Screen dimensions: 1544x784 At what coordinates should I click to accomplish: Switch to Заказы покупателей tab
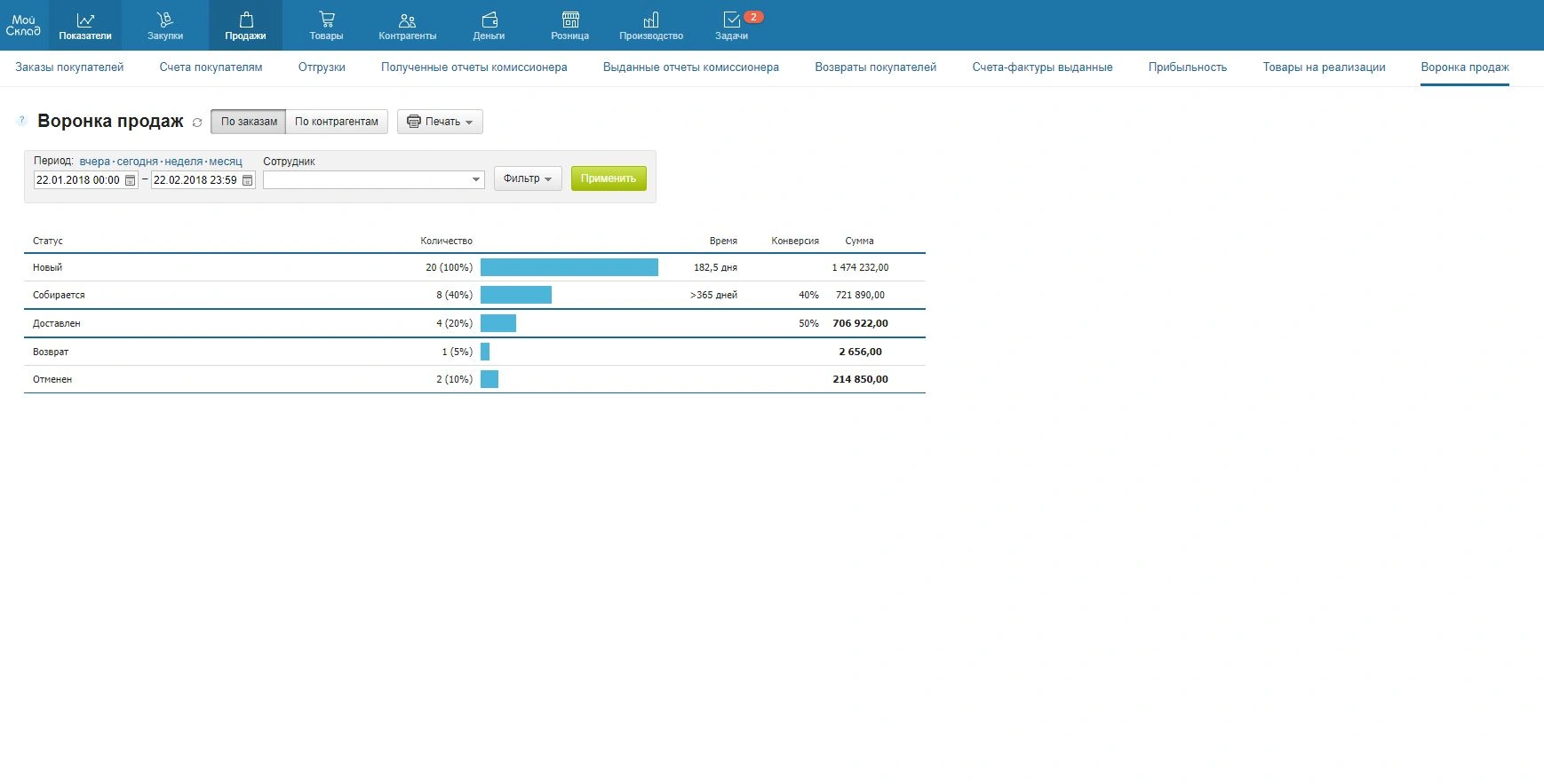tap(69, 67)
